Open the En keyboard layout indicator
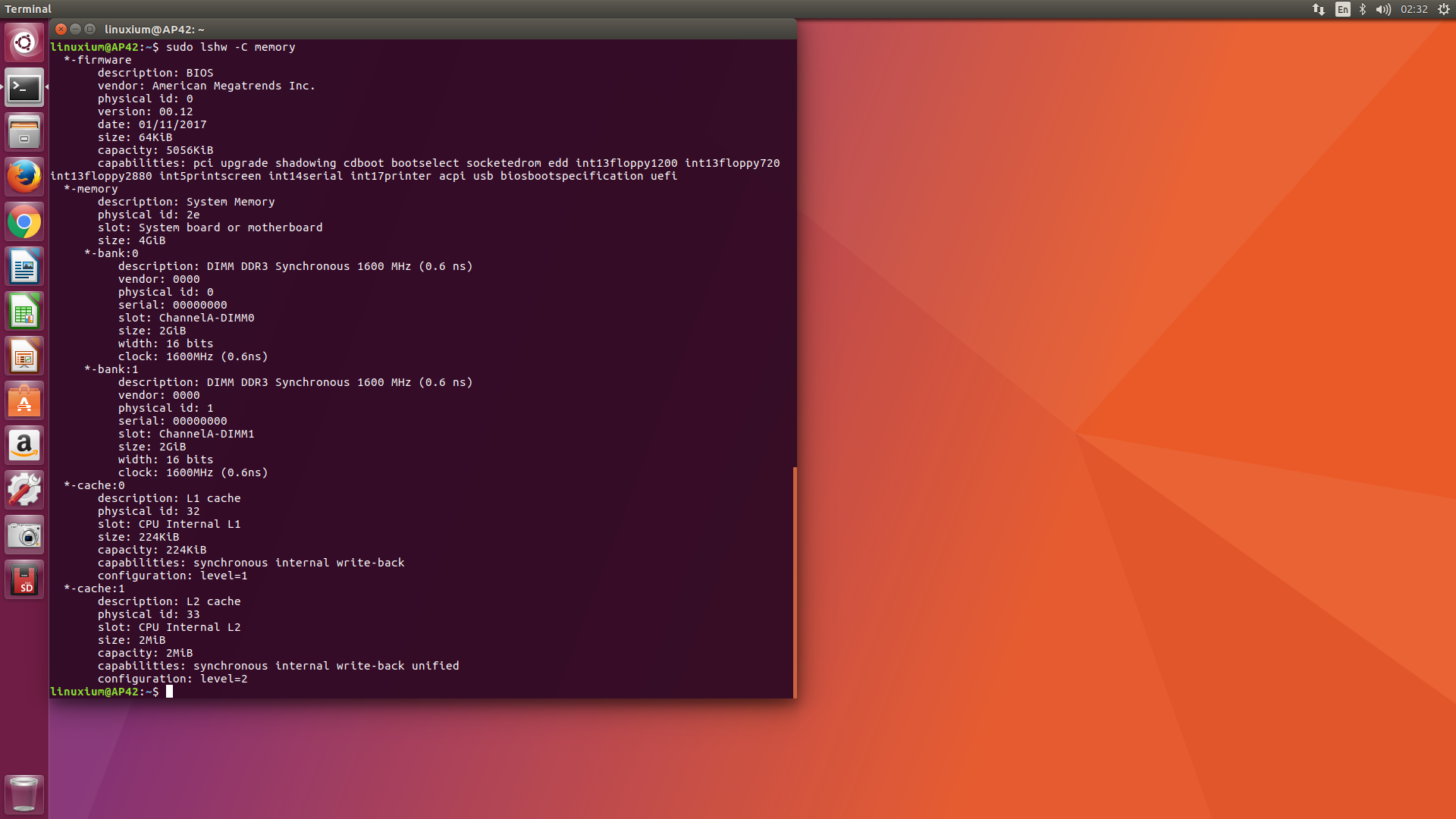Viewport: 1456px width, 819px height. pos(1343,9)
